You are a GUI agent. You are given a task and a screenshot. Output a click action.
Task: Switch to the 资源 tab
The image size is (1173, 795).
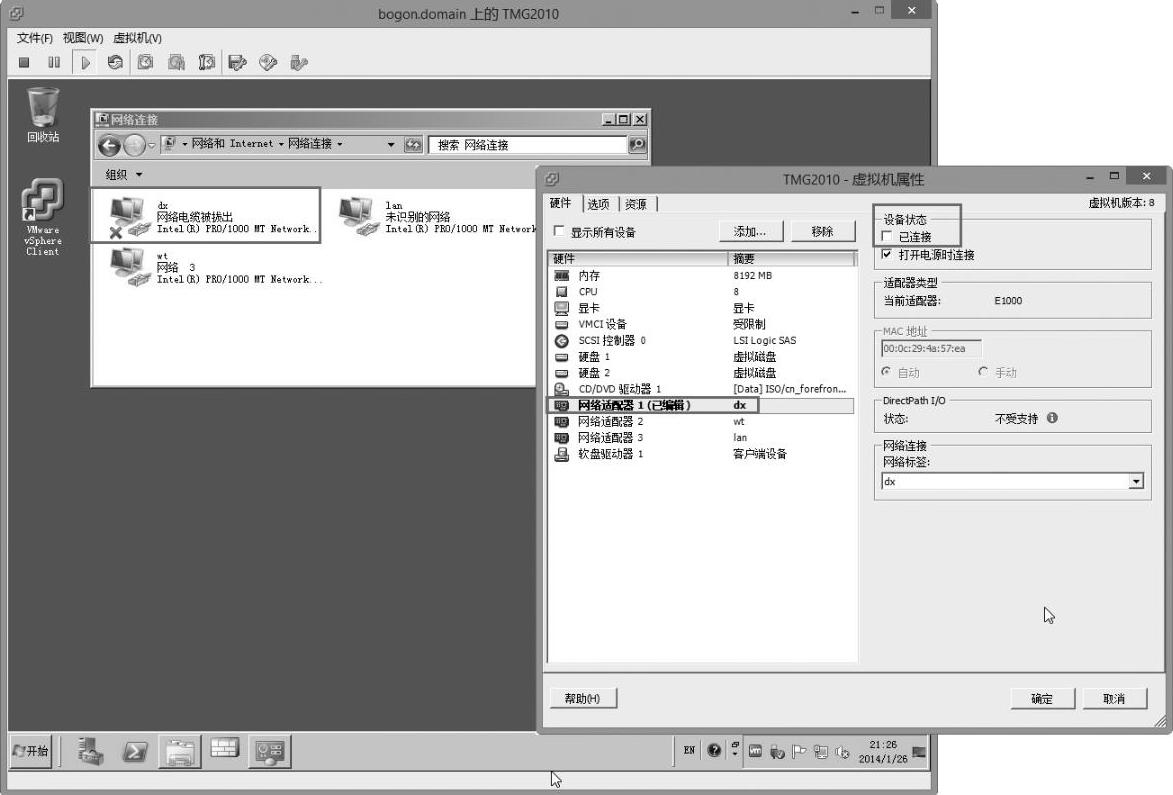[x=636, y=204]
